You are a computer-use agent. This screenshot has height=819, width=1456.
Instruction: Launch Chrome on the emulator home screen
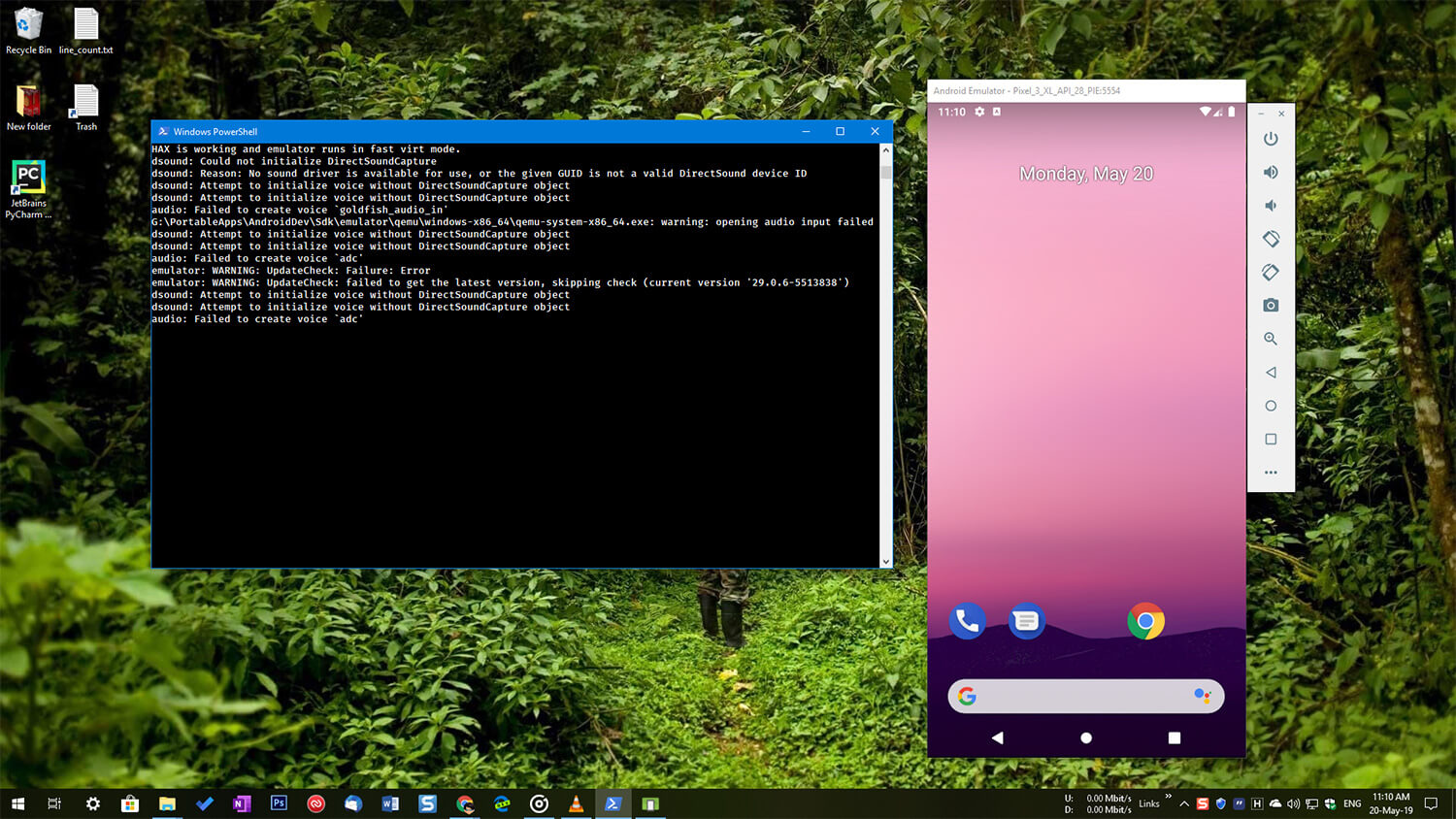tap(1146, 621)
